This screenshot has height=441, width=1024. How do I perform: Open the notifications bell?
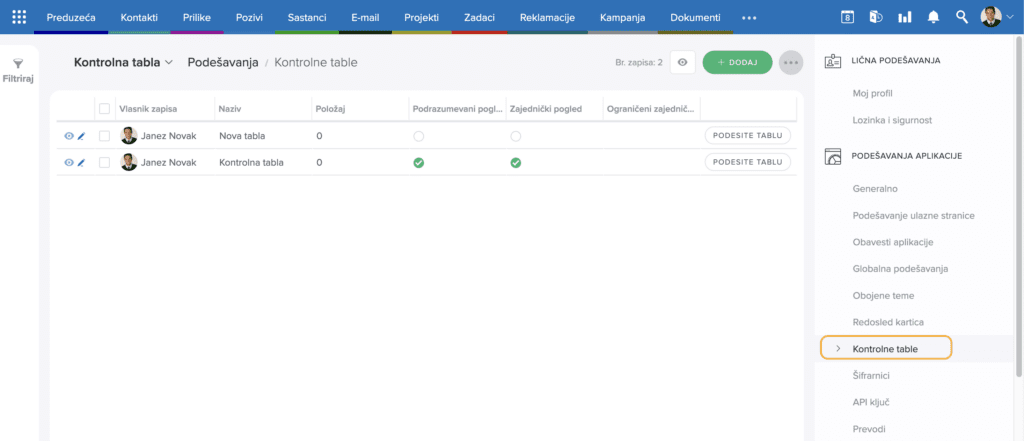pyautogui.click(x=934, y=18)
